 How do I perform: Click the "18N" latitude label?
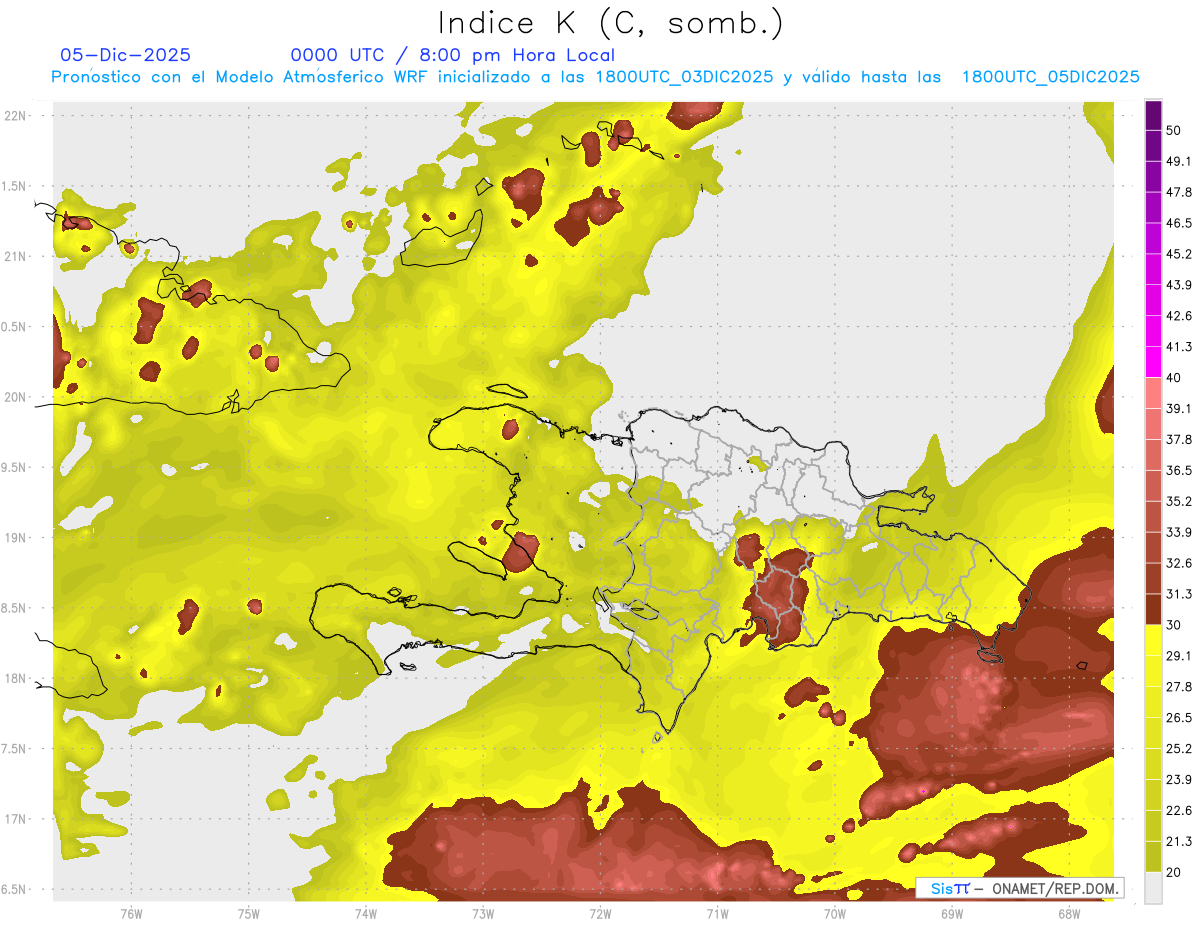coord(16,679)
